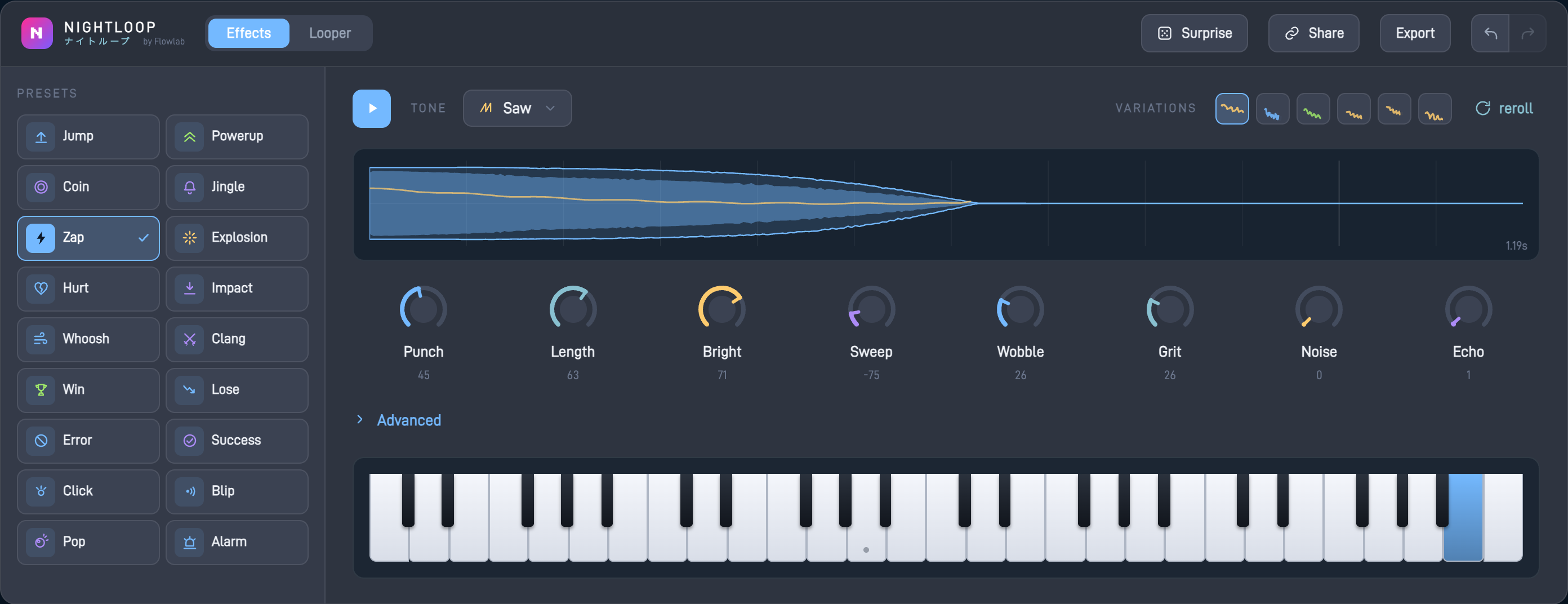The image size is (1568, 604).
Task: Choose the Jingle preset
Action: [x=237, y=187]
